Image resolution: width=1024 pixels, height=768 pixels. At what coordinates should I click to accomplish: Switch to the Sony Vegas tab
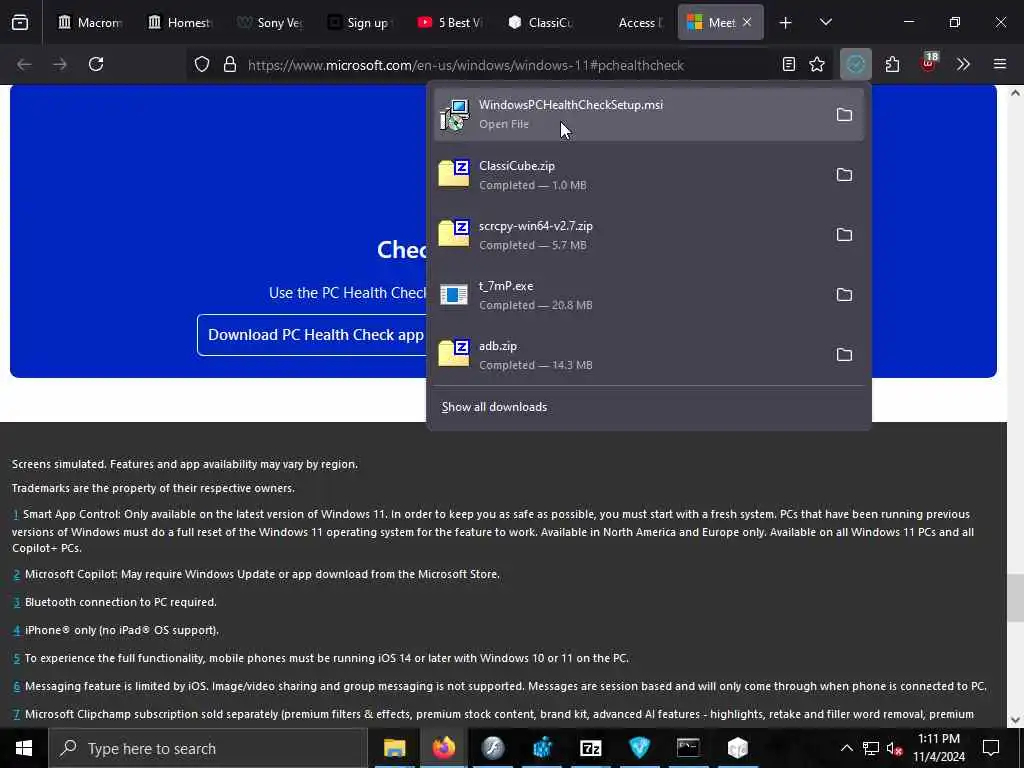click(x=270, y=22)
